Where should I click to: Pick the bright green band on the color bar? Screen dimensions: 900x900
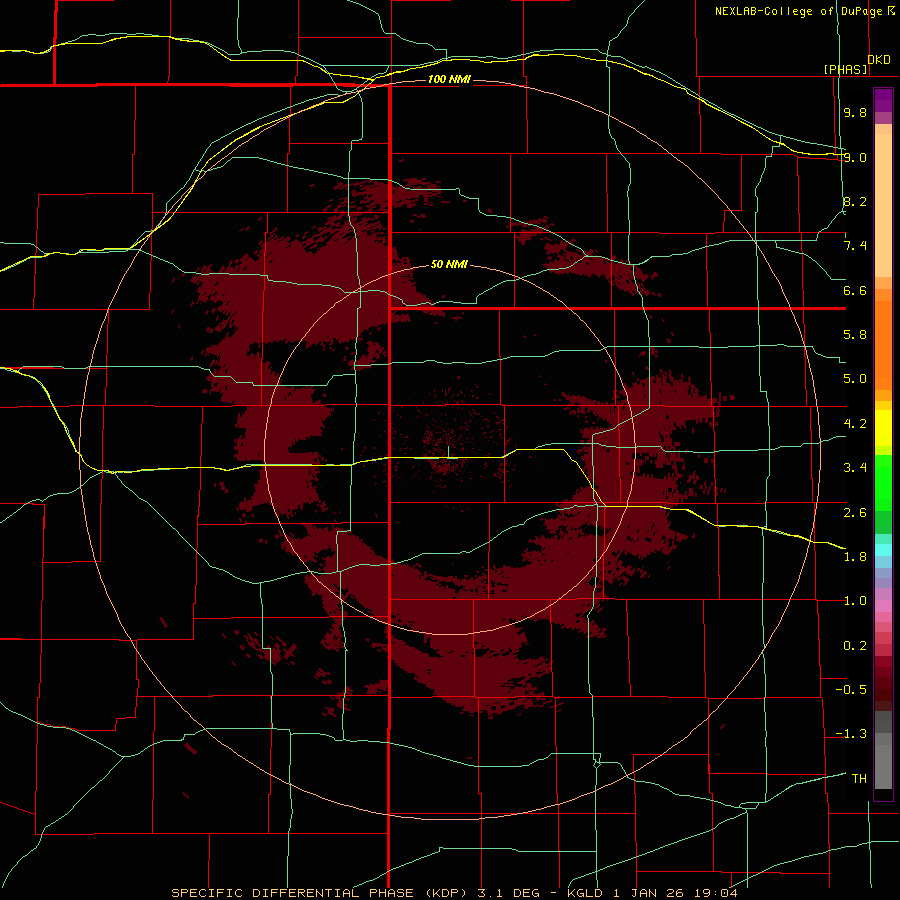pyautogui.click(x=883, y=485)
